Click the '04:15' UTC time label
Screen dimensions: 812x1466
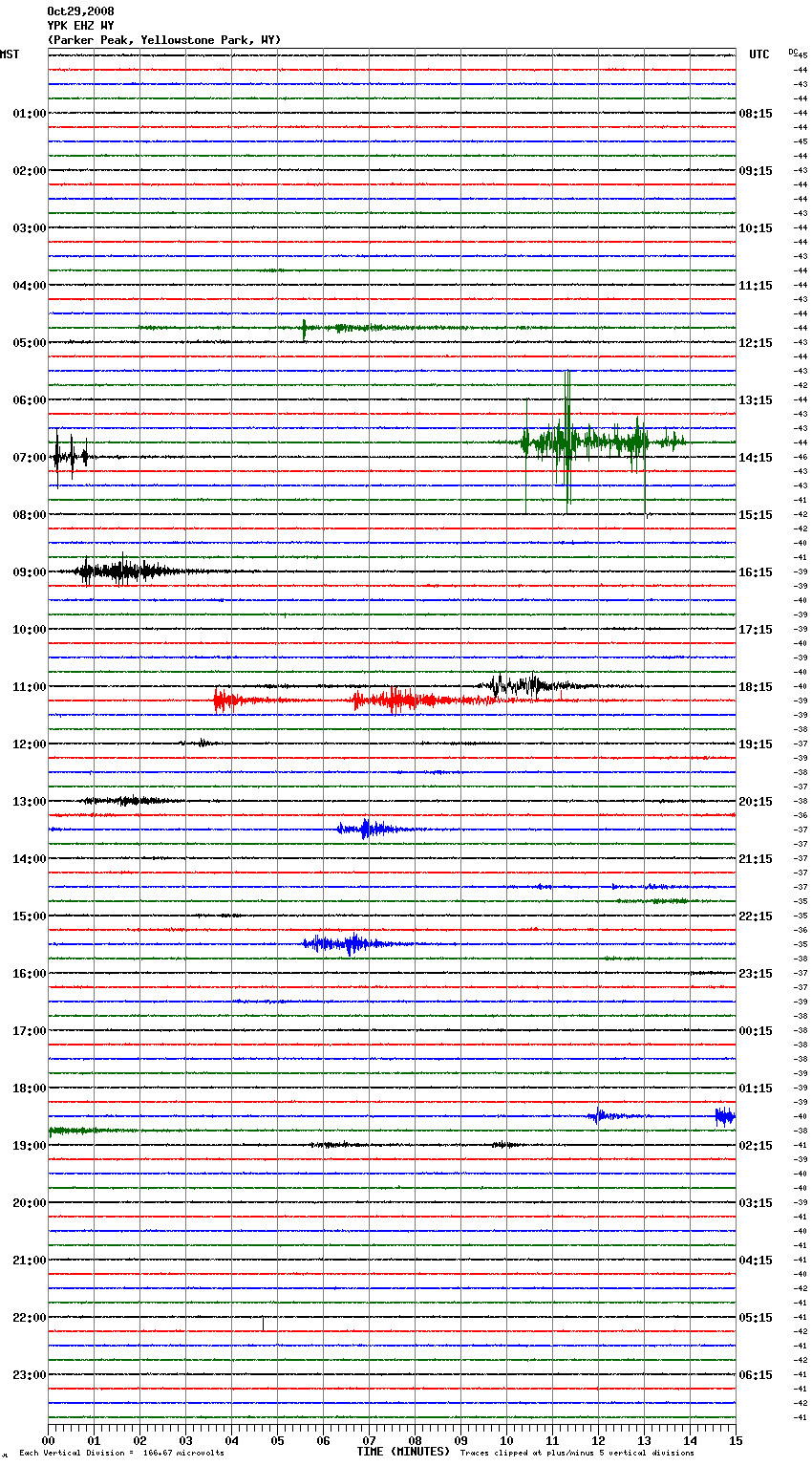pyautogui.click(x=756, y=1261)
